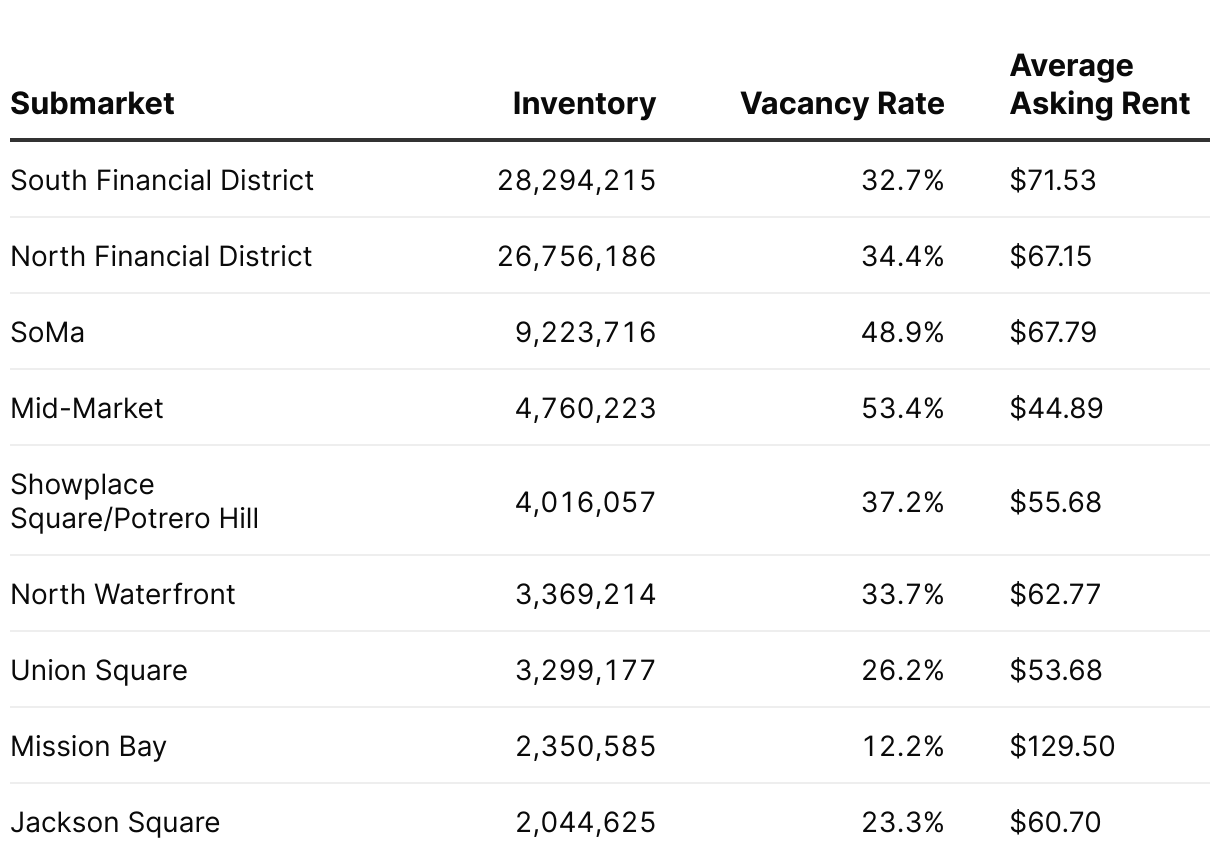Click the Submarket column header
Screen dimensions: 1220x868
coord(92,103)
